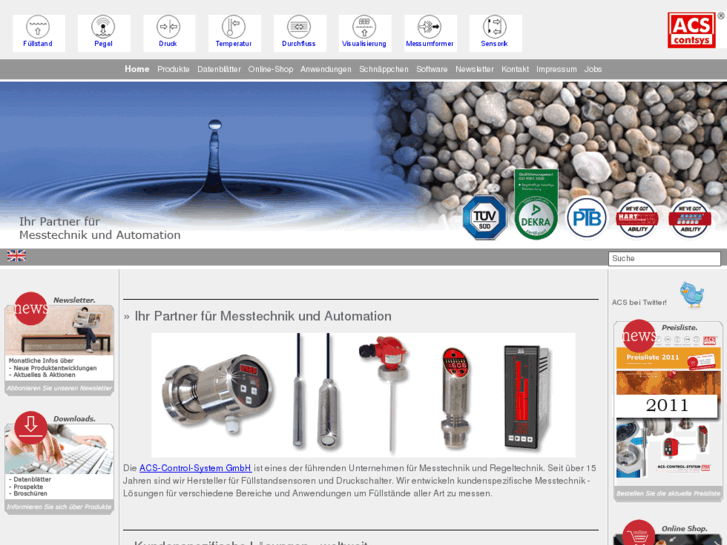Open the Newsletter menu item
727x545 pixels.
[x=474, y=69]
